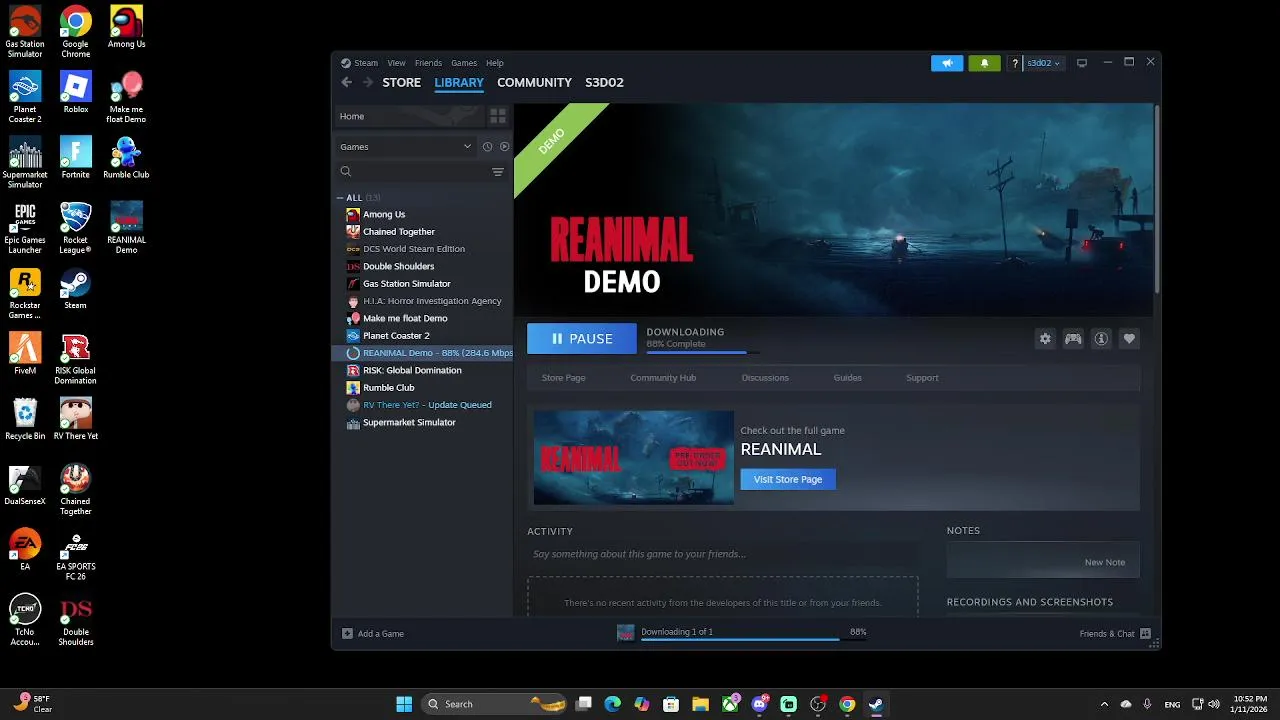Open the Store Page link
The image size is (1280, 720).
[563, 378]
